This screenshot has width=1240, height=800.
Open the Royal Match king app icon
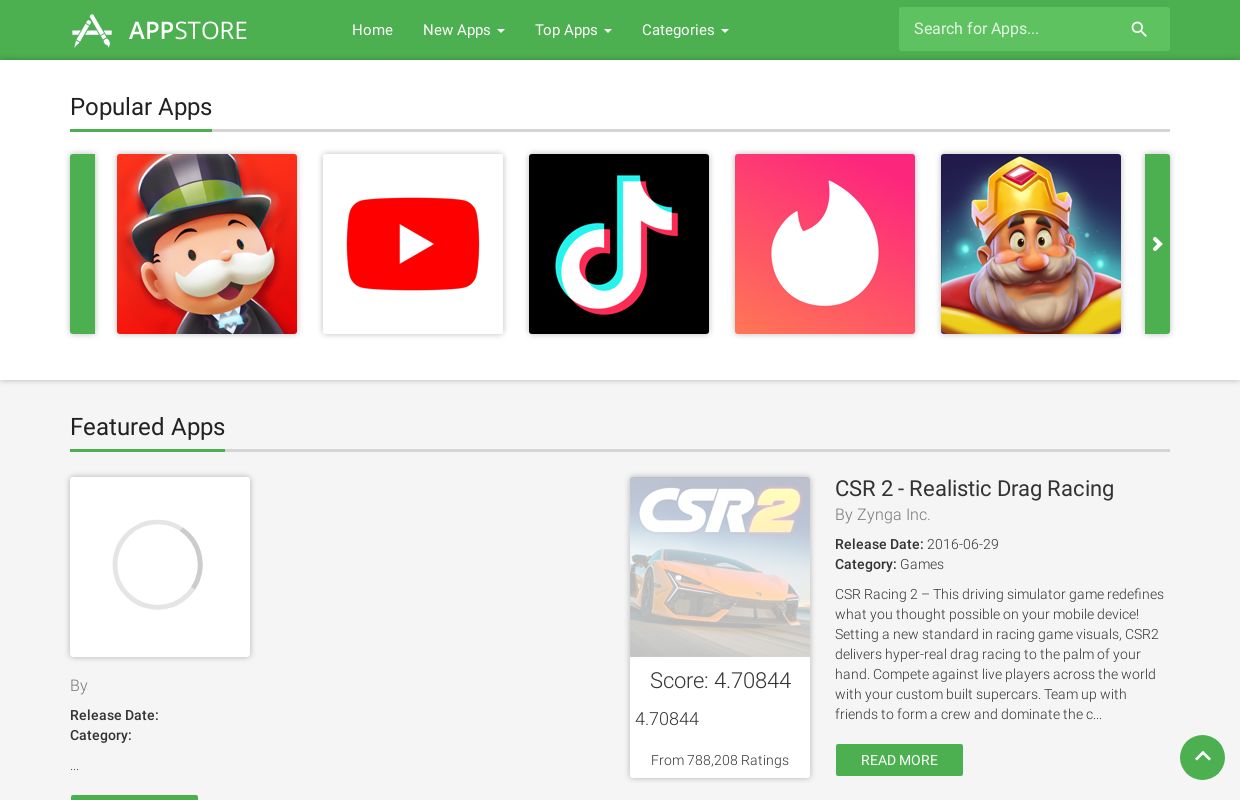1031,244
